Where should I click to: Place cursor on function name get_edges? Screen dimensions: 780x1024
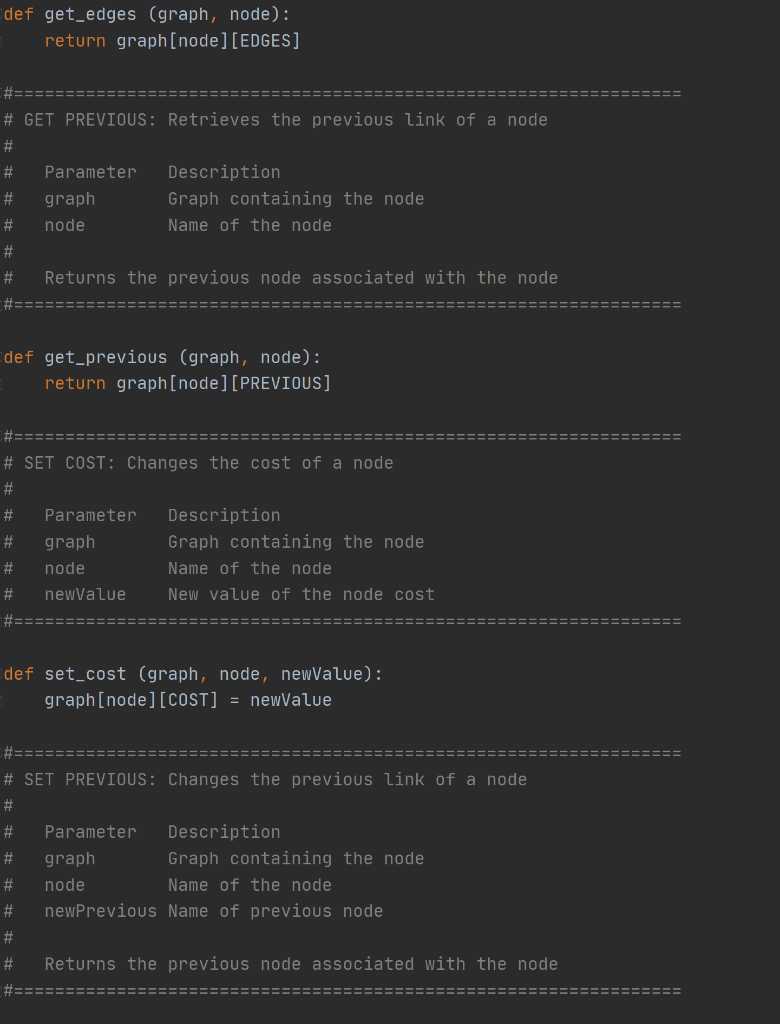(x=91, y=14)
